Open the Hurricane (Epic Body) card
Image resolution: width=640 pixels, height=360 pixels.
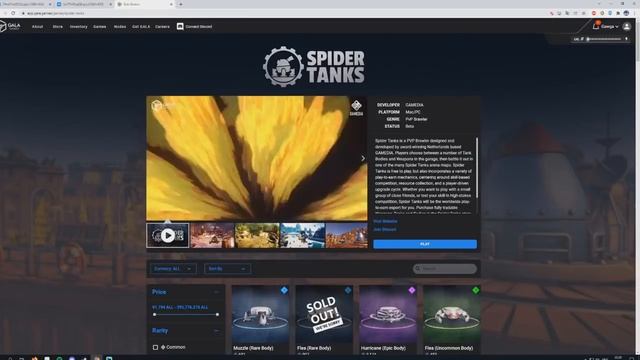[388, 320]
